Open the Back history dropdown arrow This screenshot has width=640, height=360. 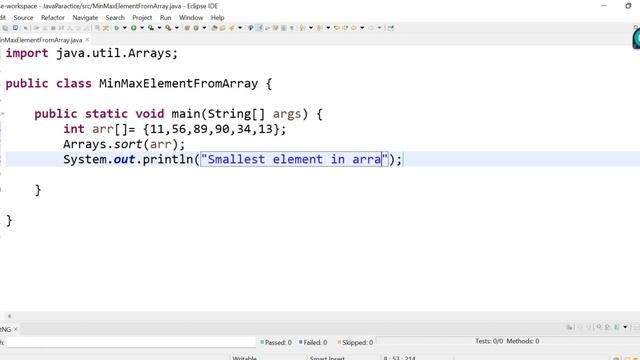tap(362, 28)
